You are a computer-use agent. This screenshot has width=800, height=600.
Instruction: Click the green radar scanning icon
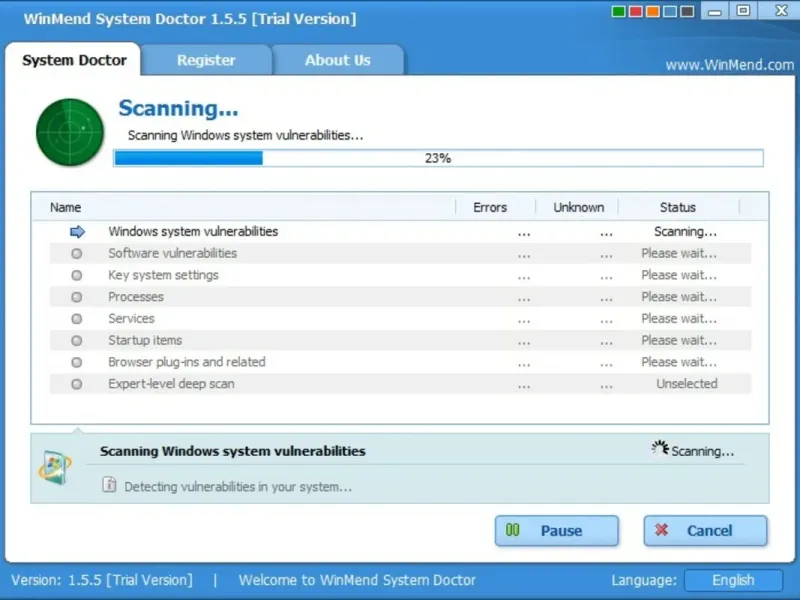point(70,132)
